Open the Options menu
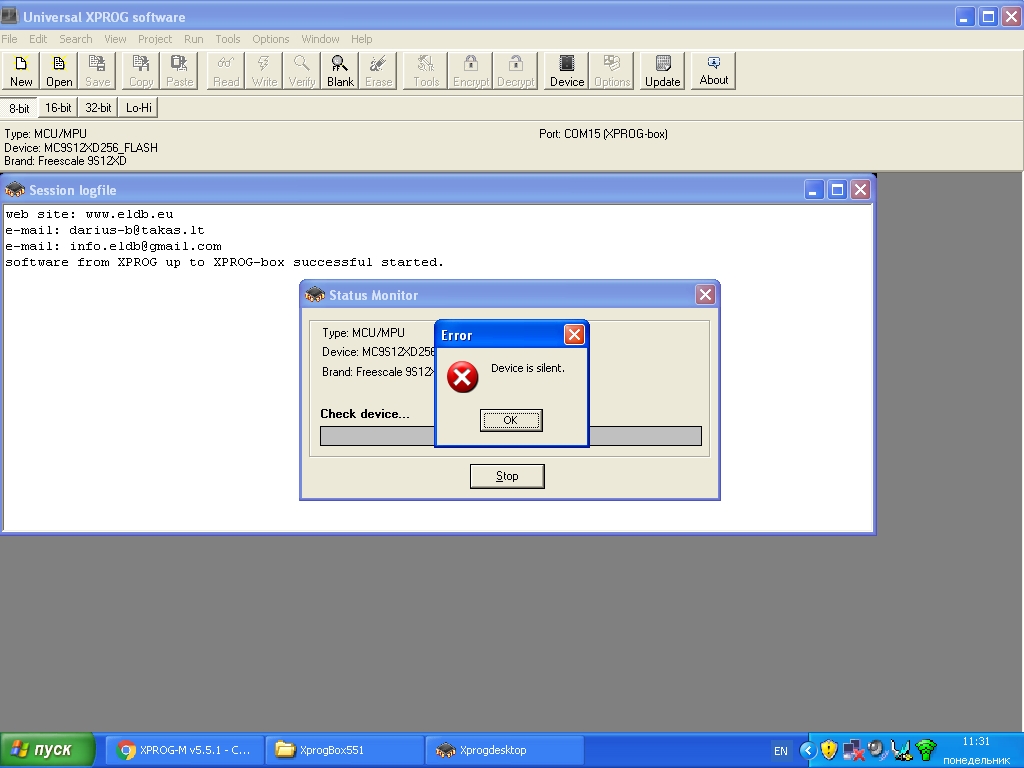Image resolution: width=1024 pixels, height=768 pixels. 270,39
